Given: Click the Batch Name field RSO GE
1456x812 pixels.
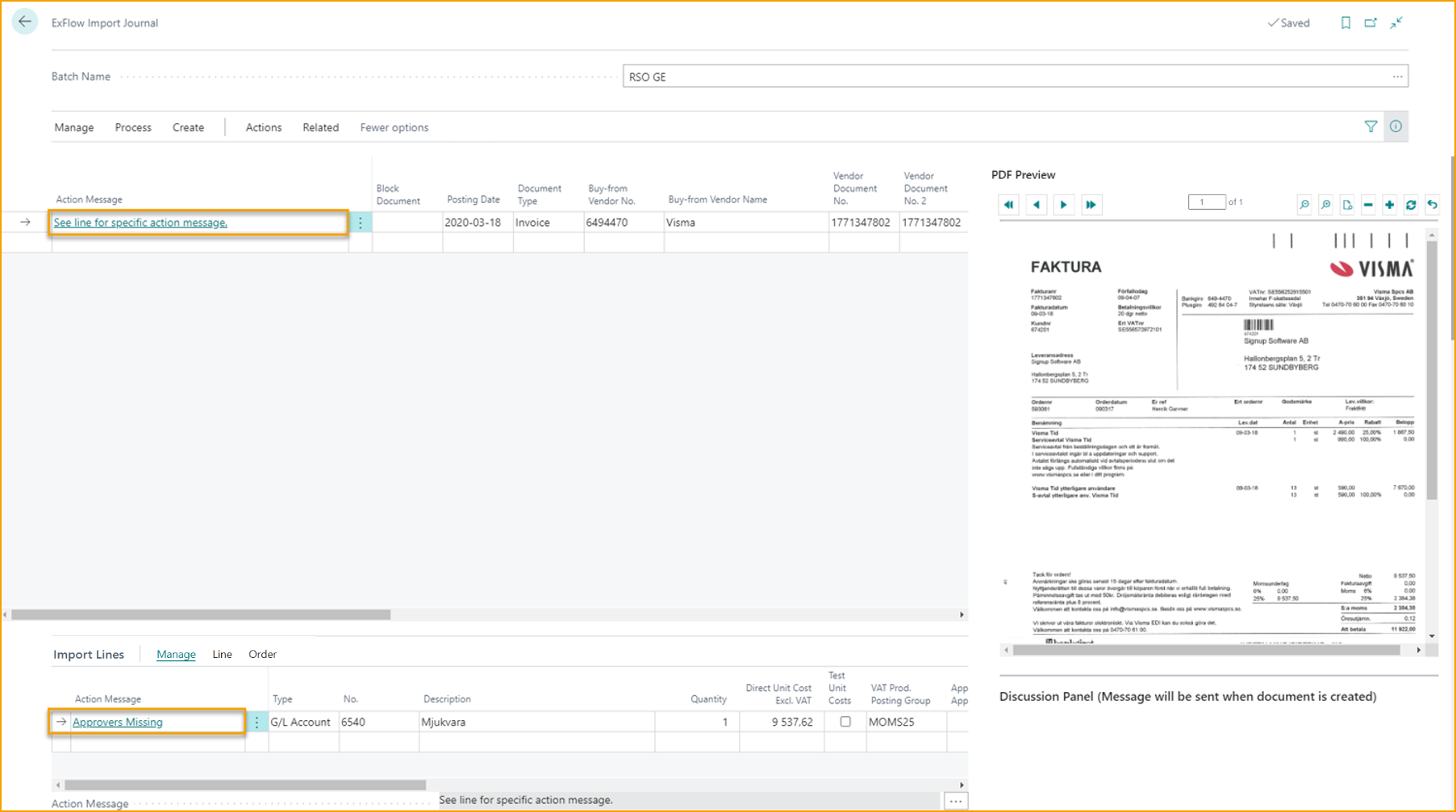Looking at the screenshot, I should point(1015,77).
